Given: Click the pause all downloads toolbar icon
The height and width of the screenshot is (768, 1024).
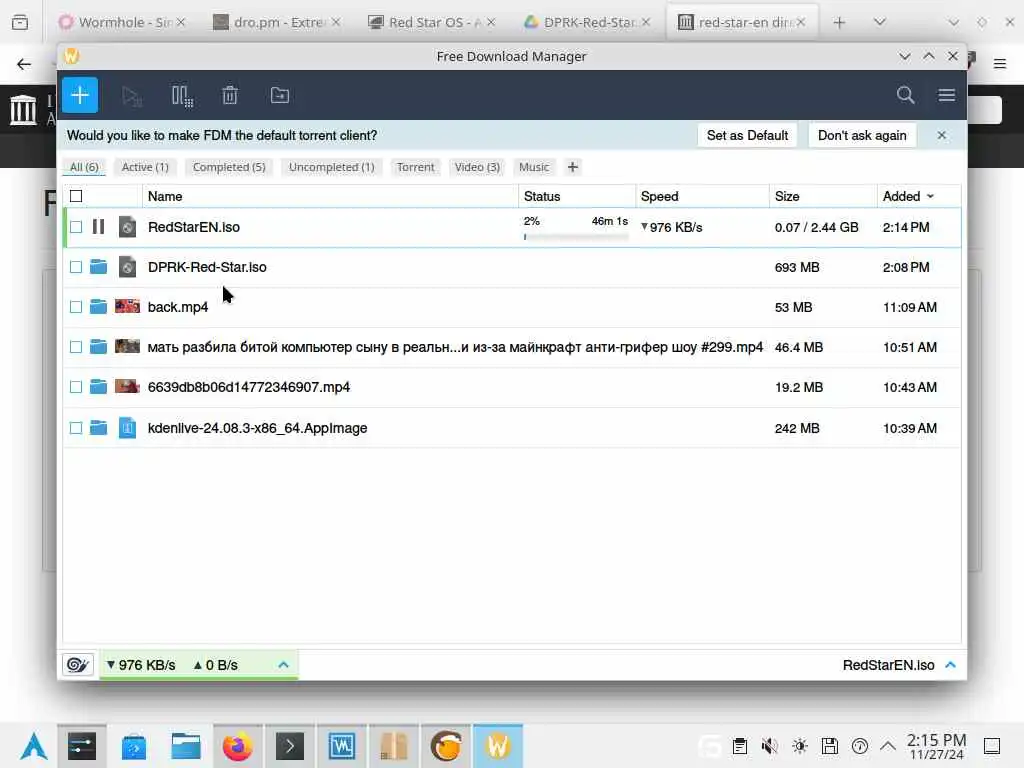Looking at the screenshot, I should pyautogui.click(x=182, y=96).
